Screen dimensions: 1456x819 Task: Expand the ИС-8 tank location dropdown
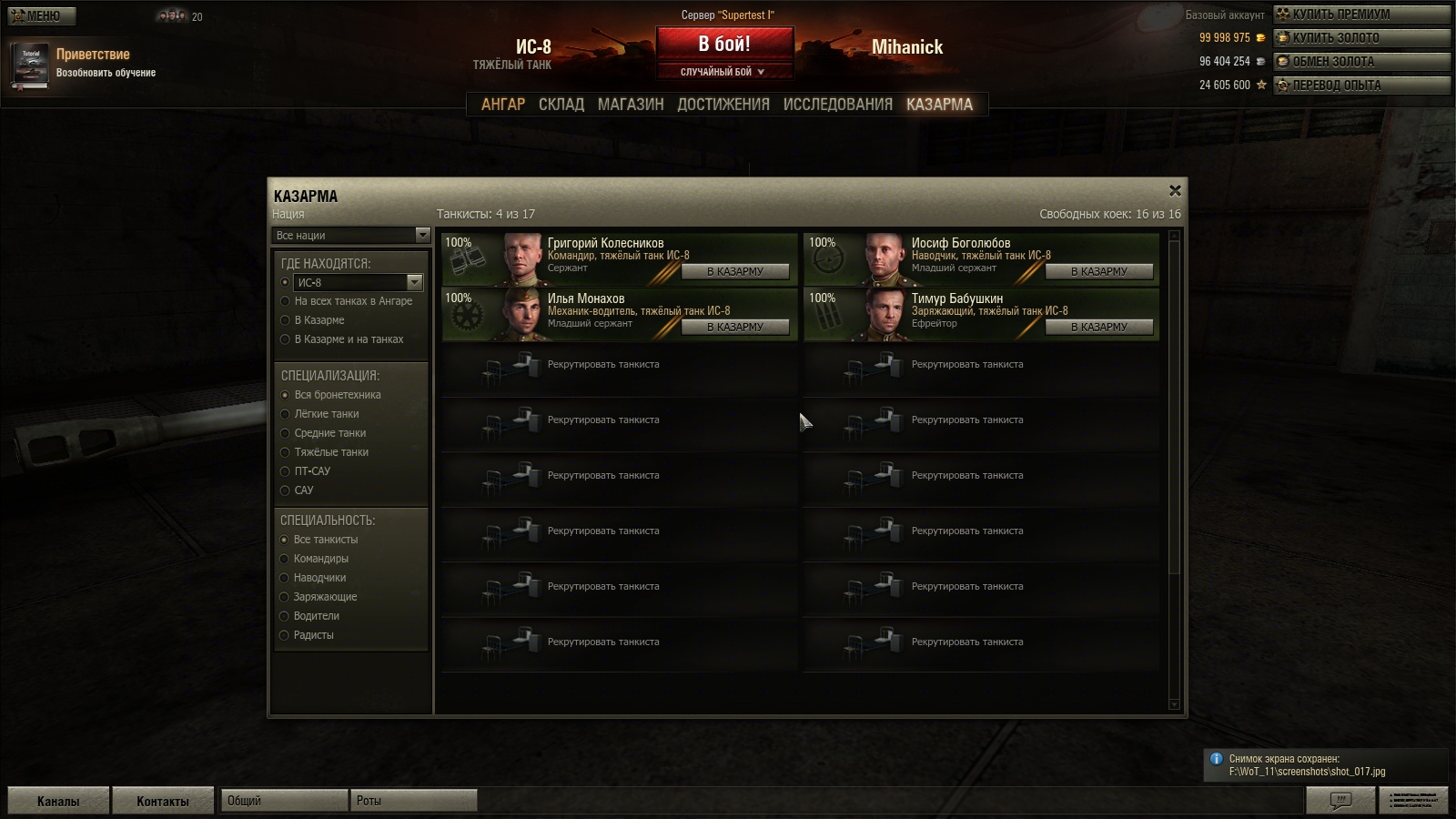[415, 282]
